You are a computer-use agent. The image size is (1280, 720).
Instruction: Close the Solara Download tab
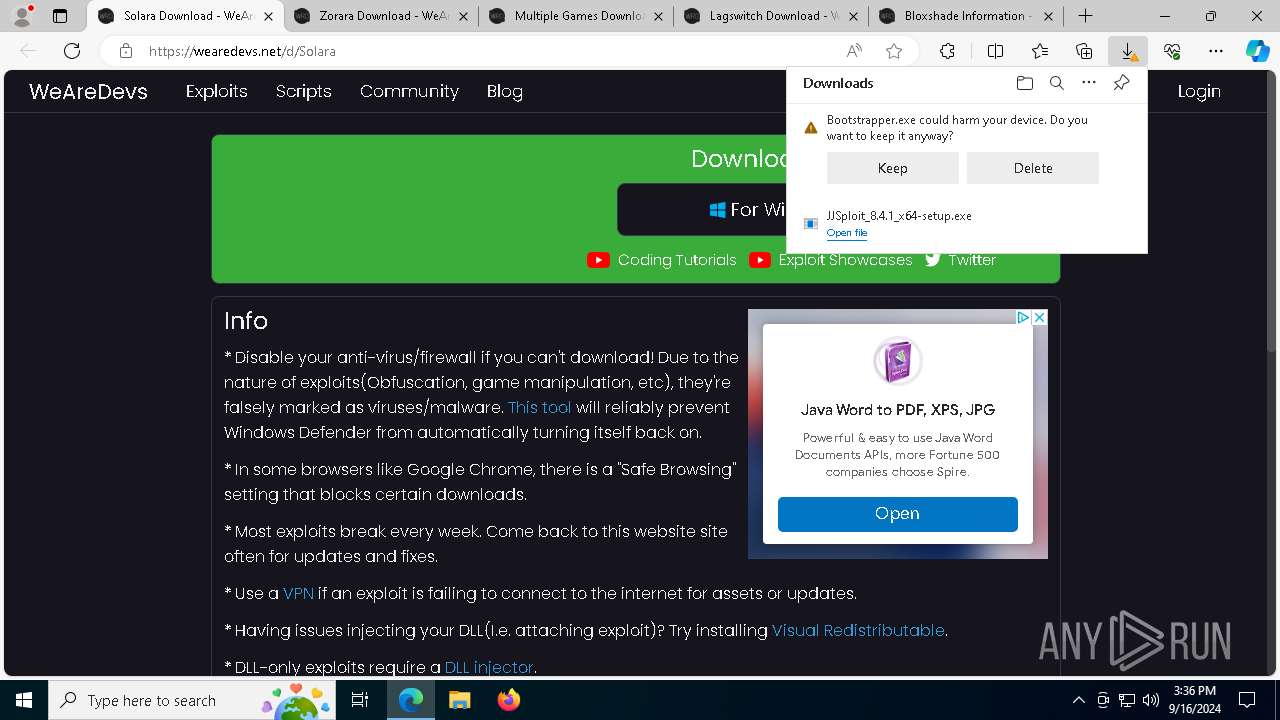click(x=268, y=16)
